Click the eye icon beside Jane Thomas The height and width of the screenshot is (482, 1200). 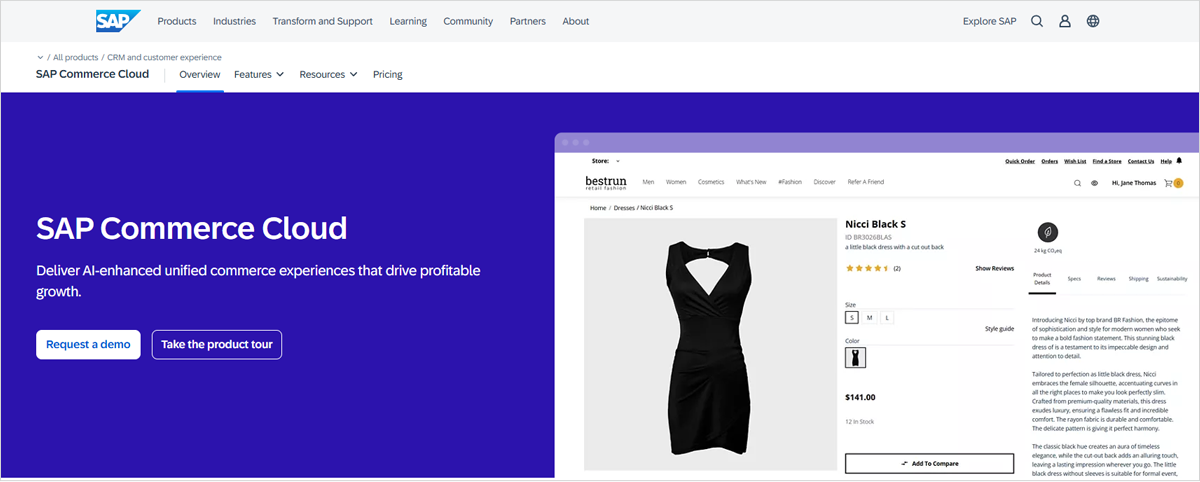1095,183
